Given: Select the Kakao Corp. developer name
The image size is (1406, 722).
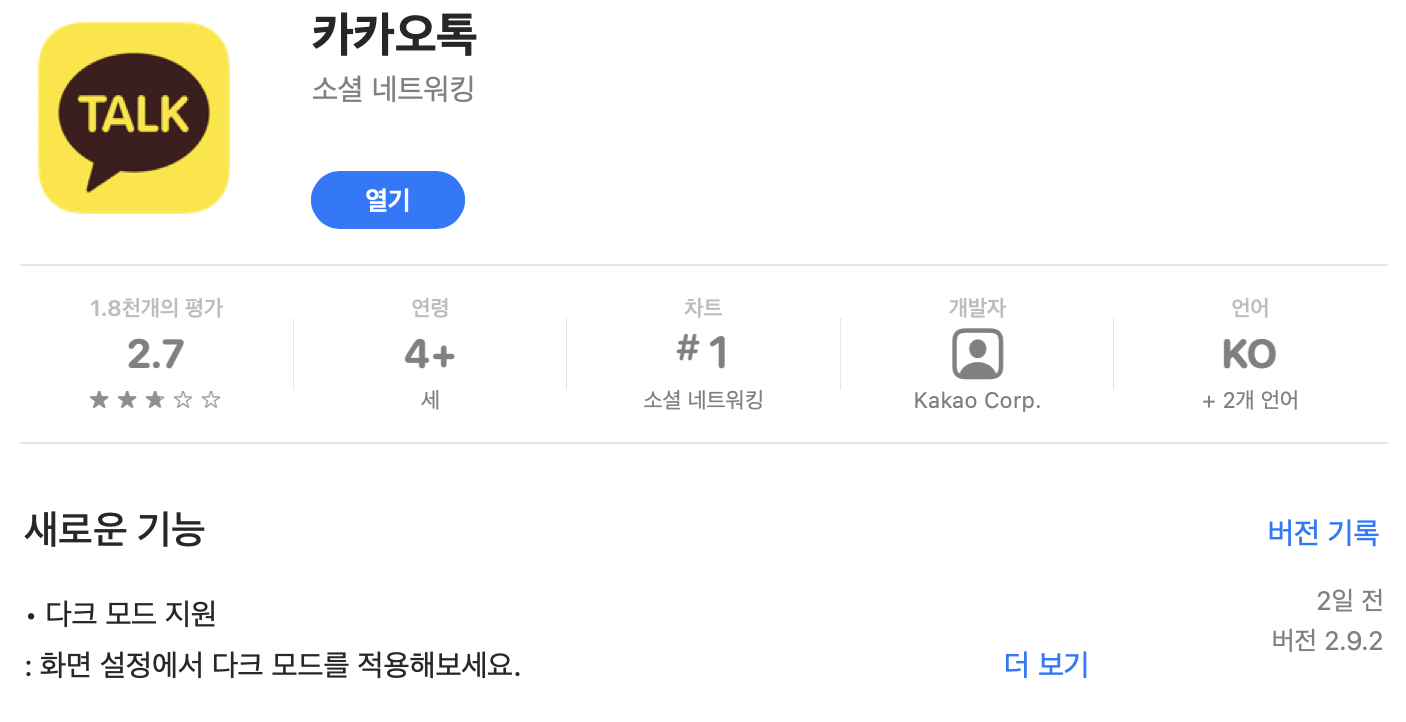Looking at the screenshot, I should click(x=977, y=401).
